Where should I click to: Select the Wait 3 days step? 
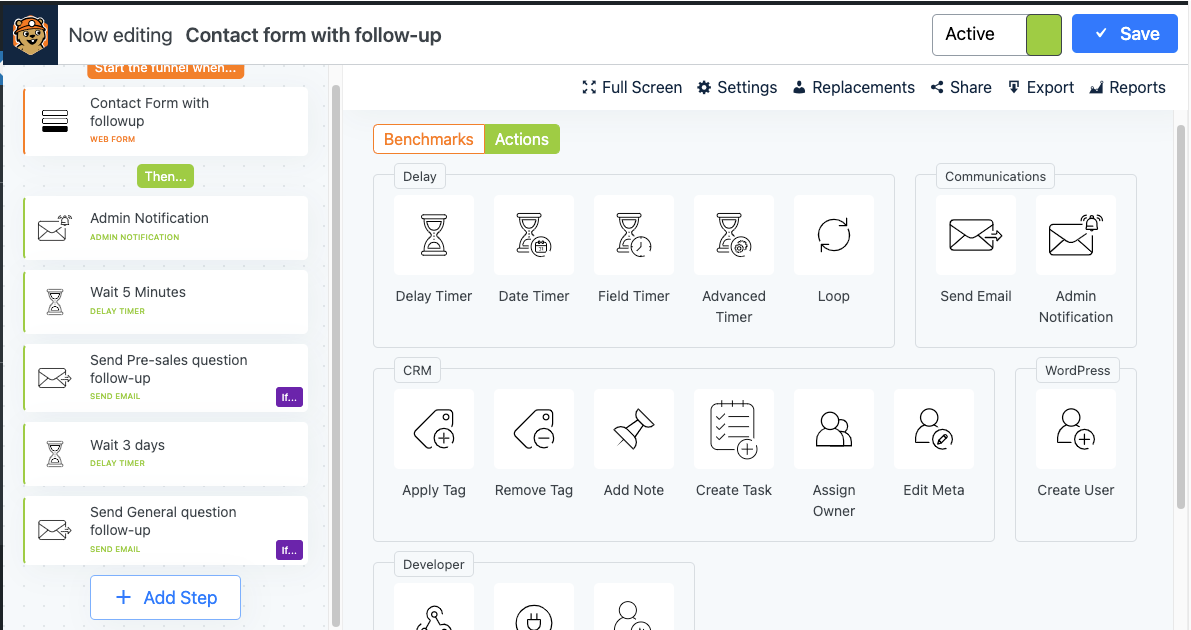pyautogui.click(x=166, y=454)
